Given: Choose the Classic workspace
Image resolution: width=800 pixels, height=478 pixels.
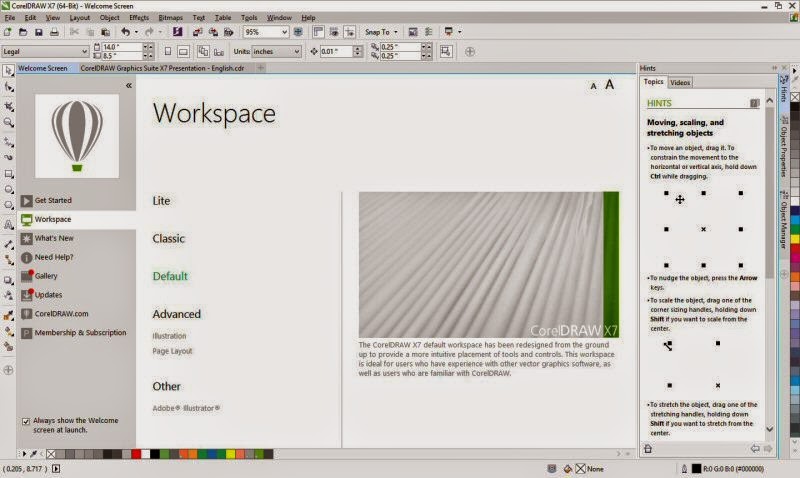Looking at the screenshot, I should pos(168,238).
